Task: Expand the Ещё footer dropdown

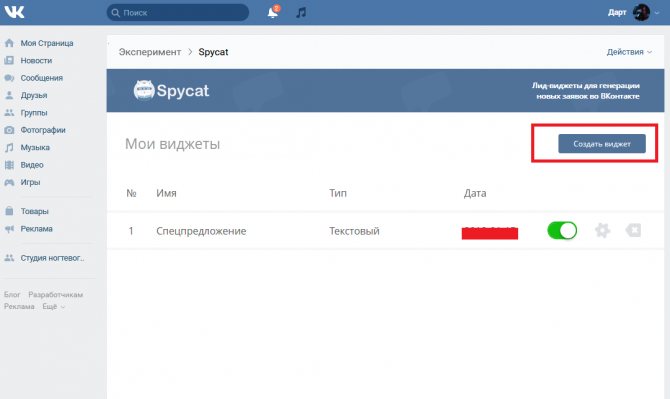Action: 53,306
